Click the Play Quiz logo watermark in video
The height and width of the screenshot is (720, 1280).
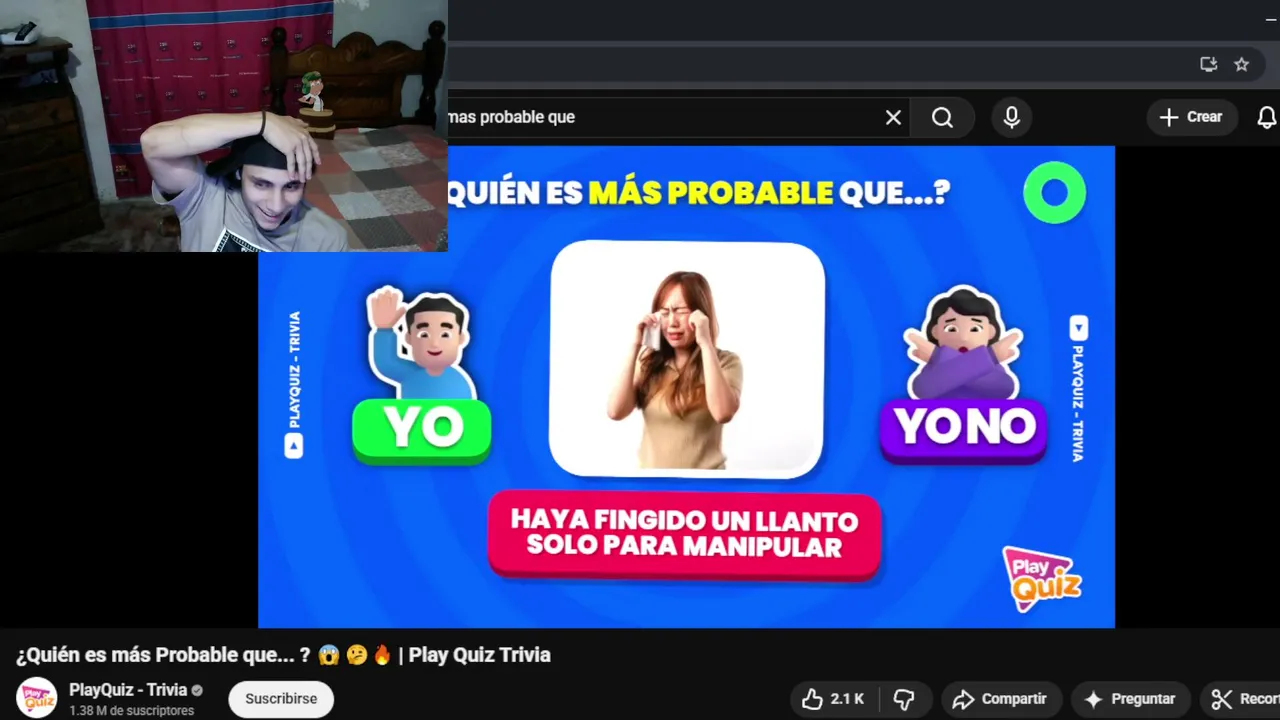click(x=1042, y=579)
